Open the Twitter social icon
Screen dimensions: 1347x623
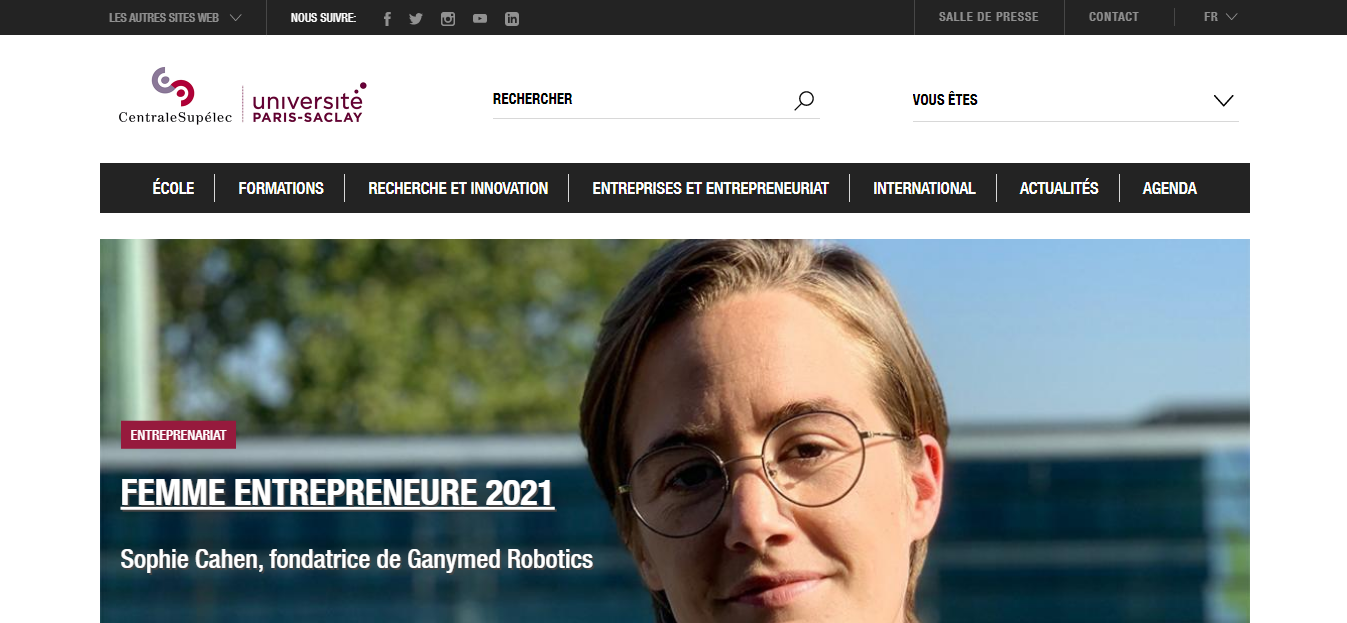point(416,18)
